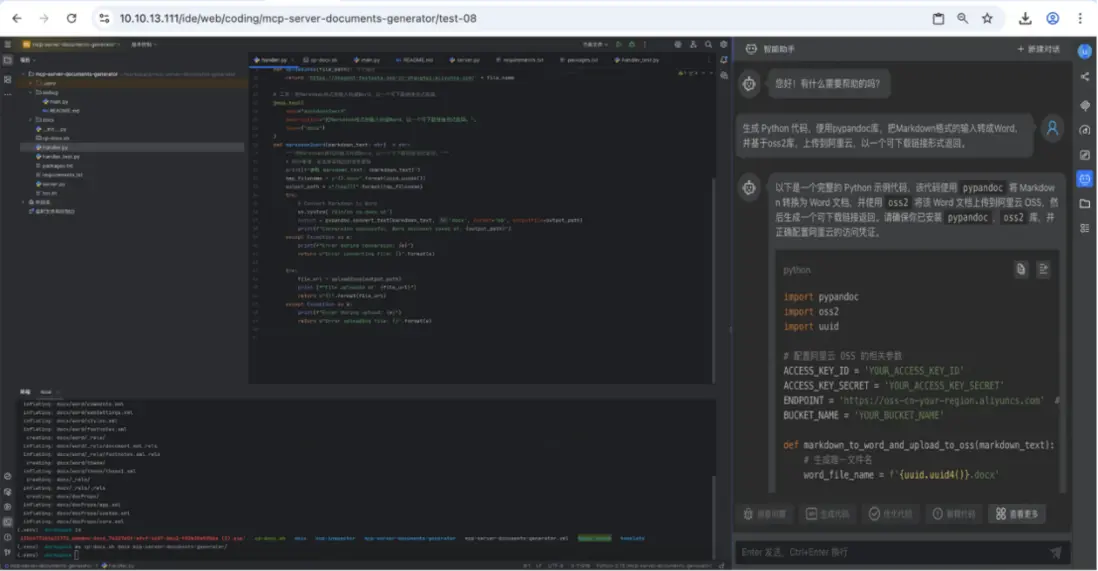The width and height of the screenshot is (1098, 571).
Task: Click the user avatar at top of right sidebar
Action: (x=1085, y=51)
